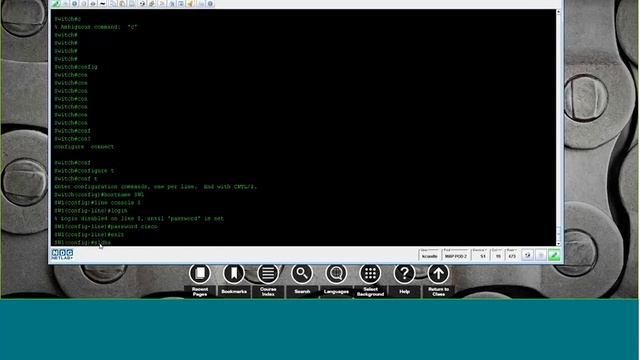
Task: Click the Row value in status bar
Action: coord(512,255)
